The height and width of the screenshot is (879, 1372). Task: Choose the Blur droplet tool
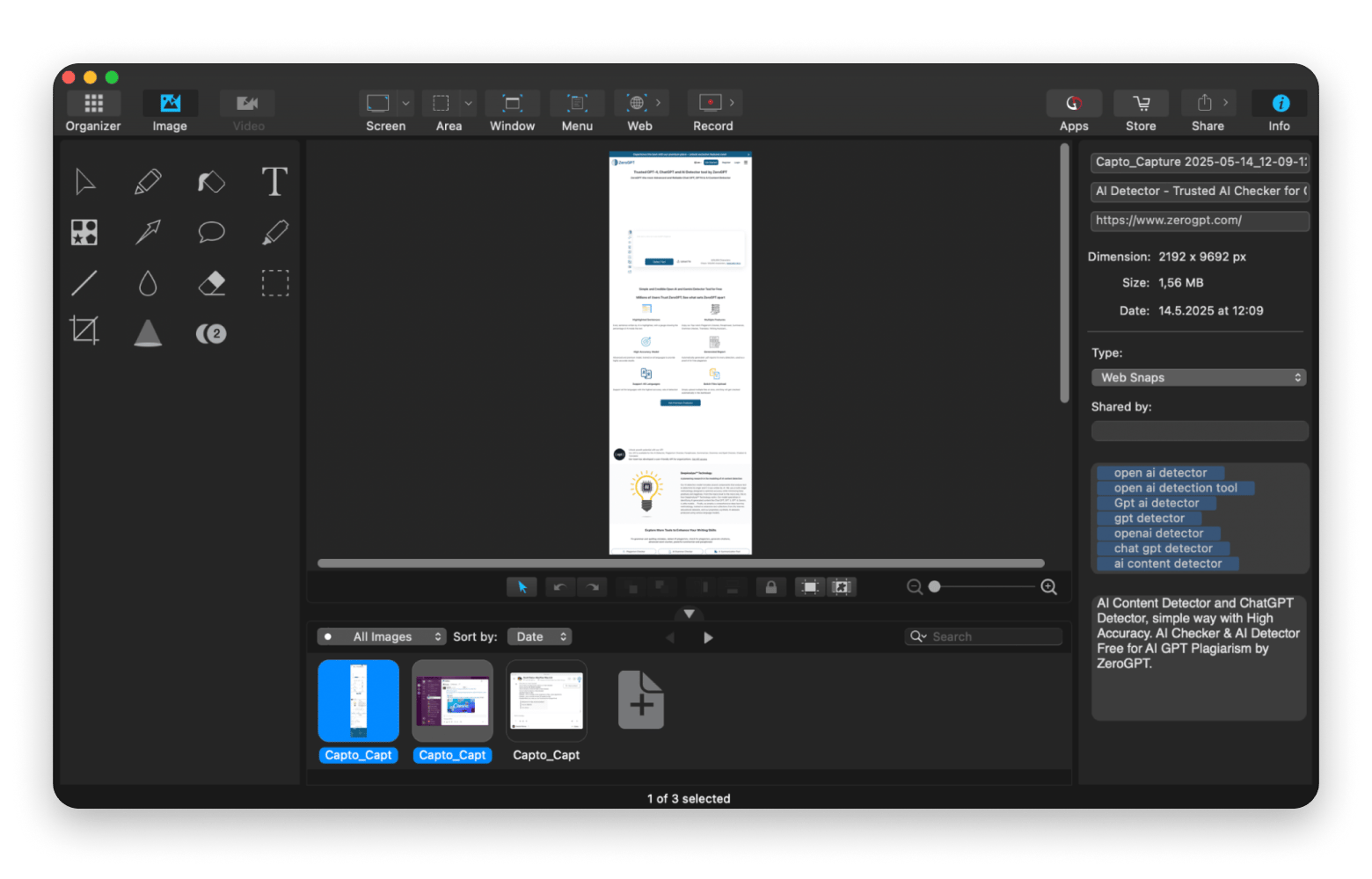click(x=148, y=283)
